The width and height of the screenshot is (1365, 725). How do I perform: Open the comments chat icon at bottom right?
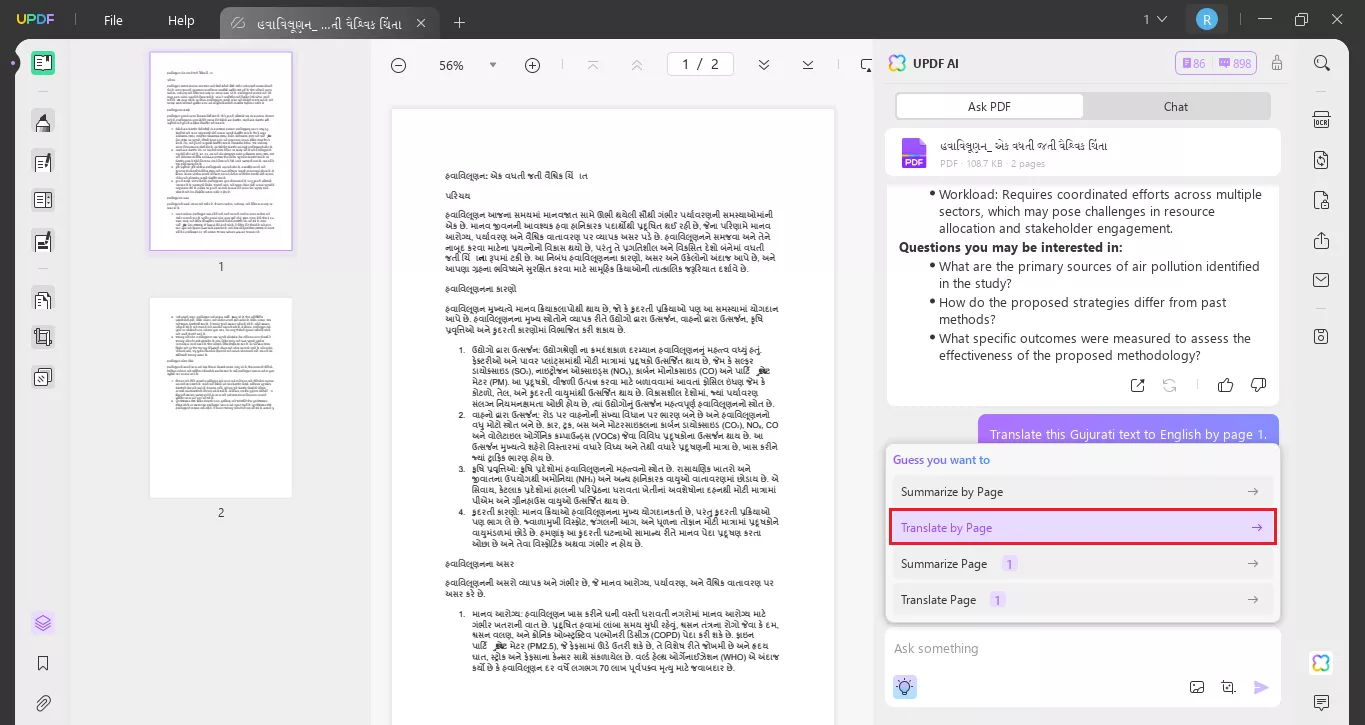click(x=1322, y=703)
